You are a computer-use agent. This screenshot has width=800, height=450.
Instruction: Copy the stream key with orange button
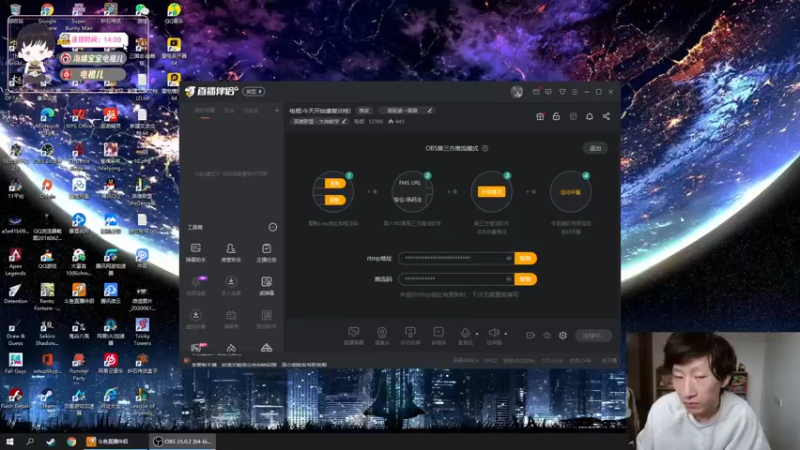coord(526,279)
